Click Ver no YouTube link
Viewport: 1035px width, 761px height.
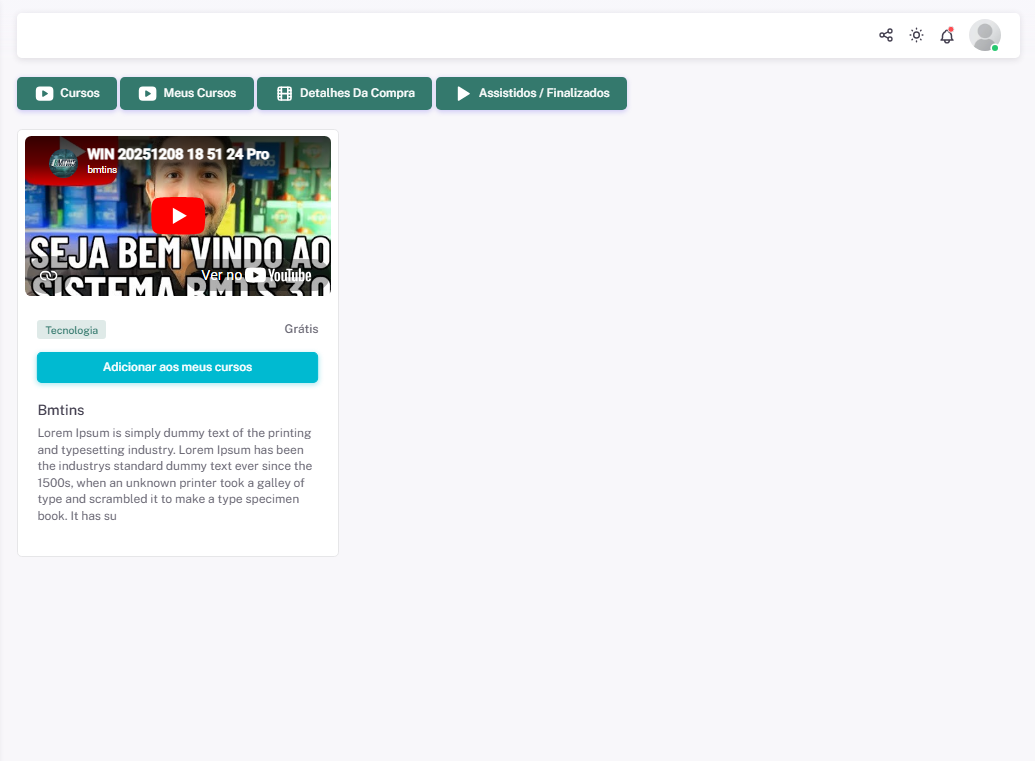256,275
